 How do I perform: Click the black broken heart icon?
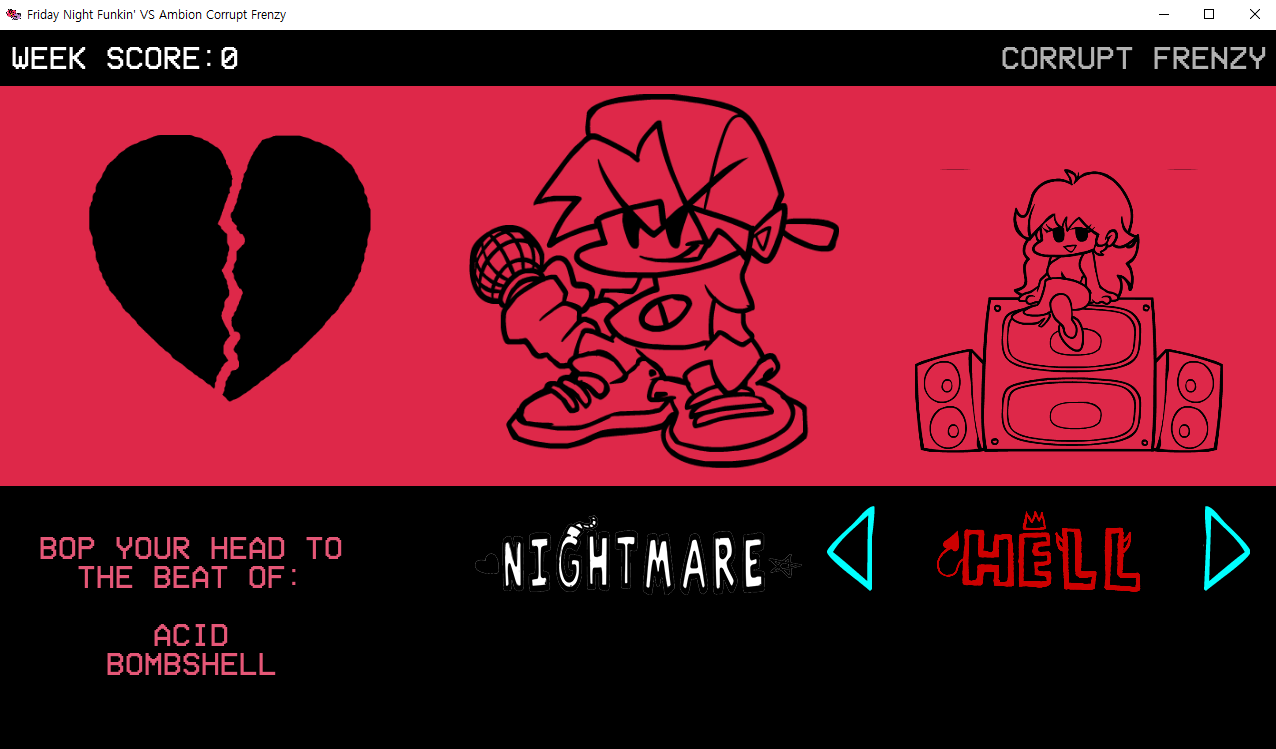230,267
